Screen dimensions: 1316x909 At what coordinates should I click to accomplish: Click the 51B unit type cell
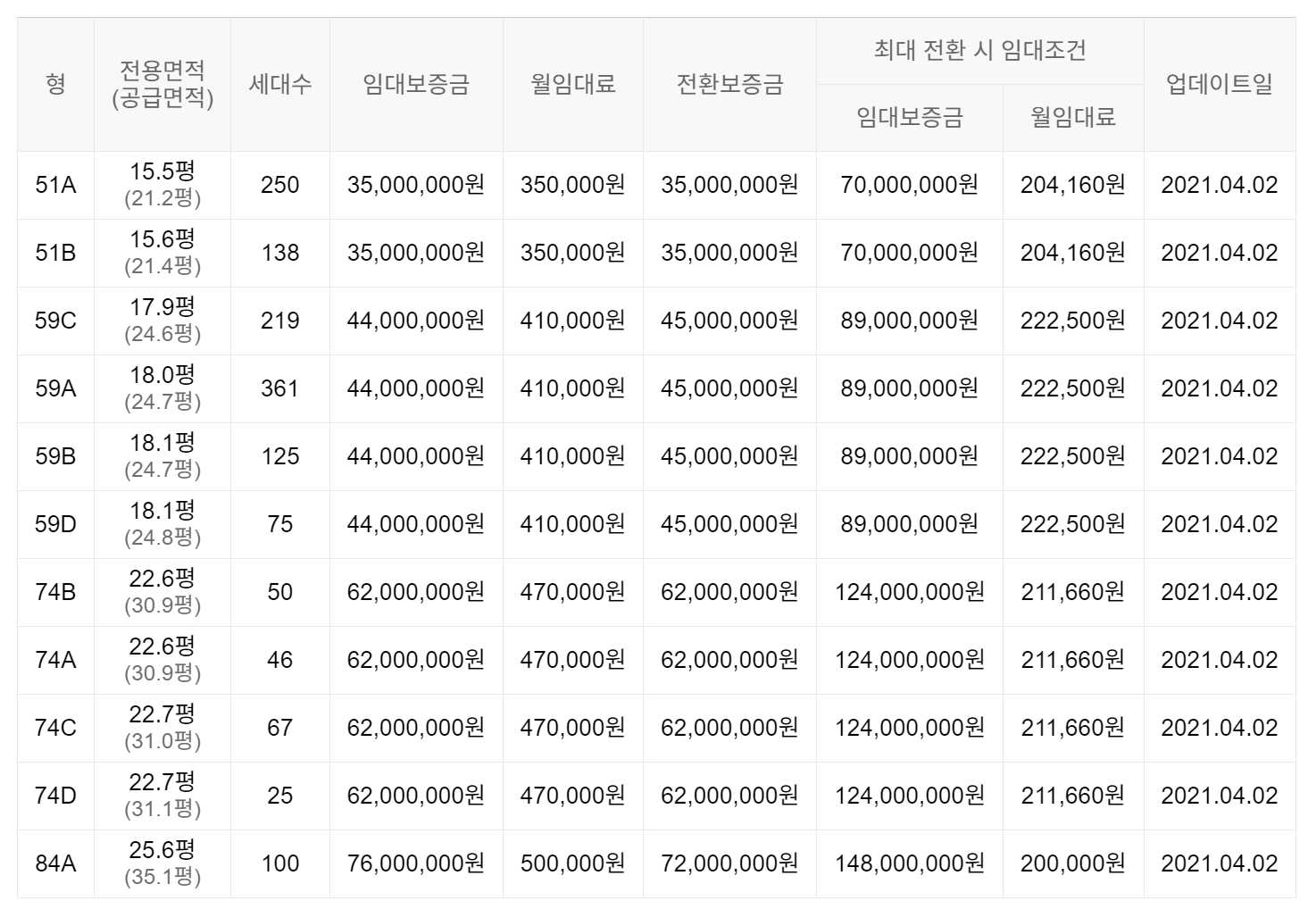click(55, 253)
